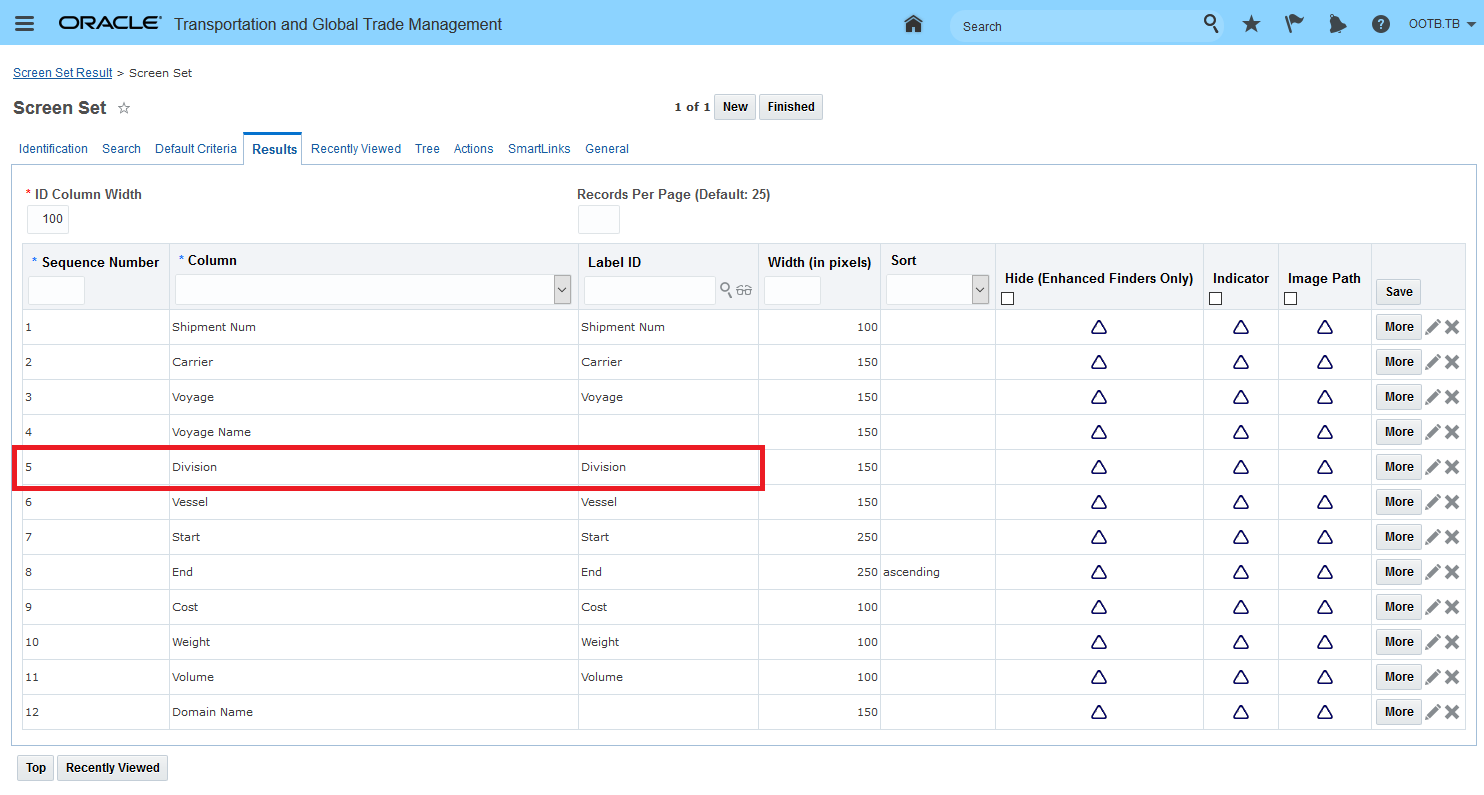The height and width of the screenshot is (795, 1484).
Task: Go to the Home icon
Action: 913,24
